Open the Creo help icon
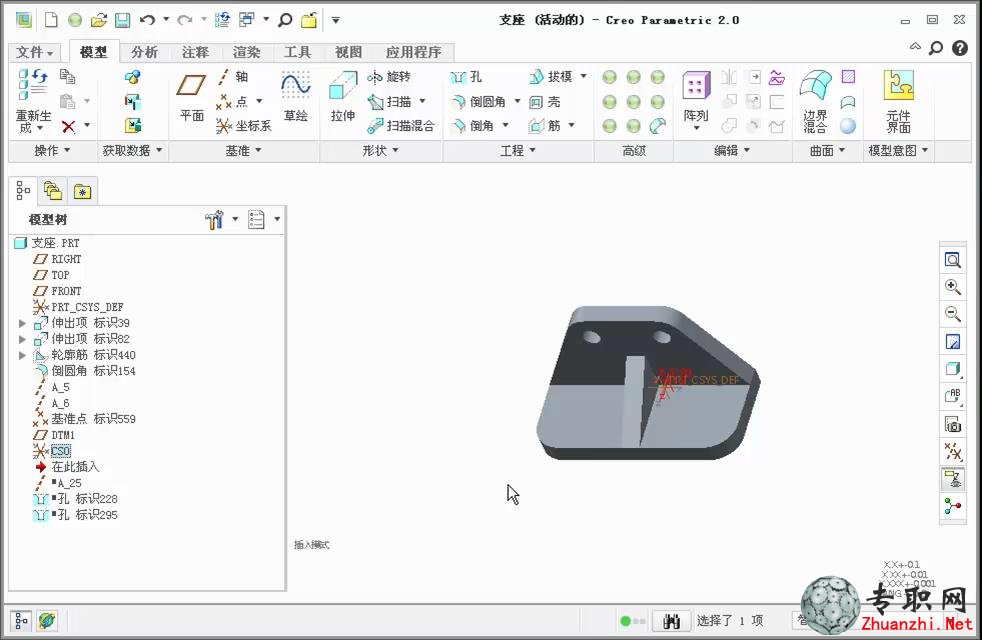The image size is (982, 640). [x=960, y=48]
